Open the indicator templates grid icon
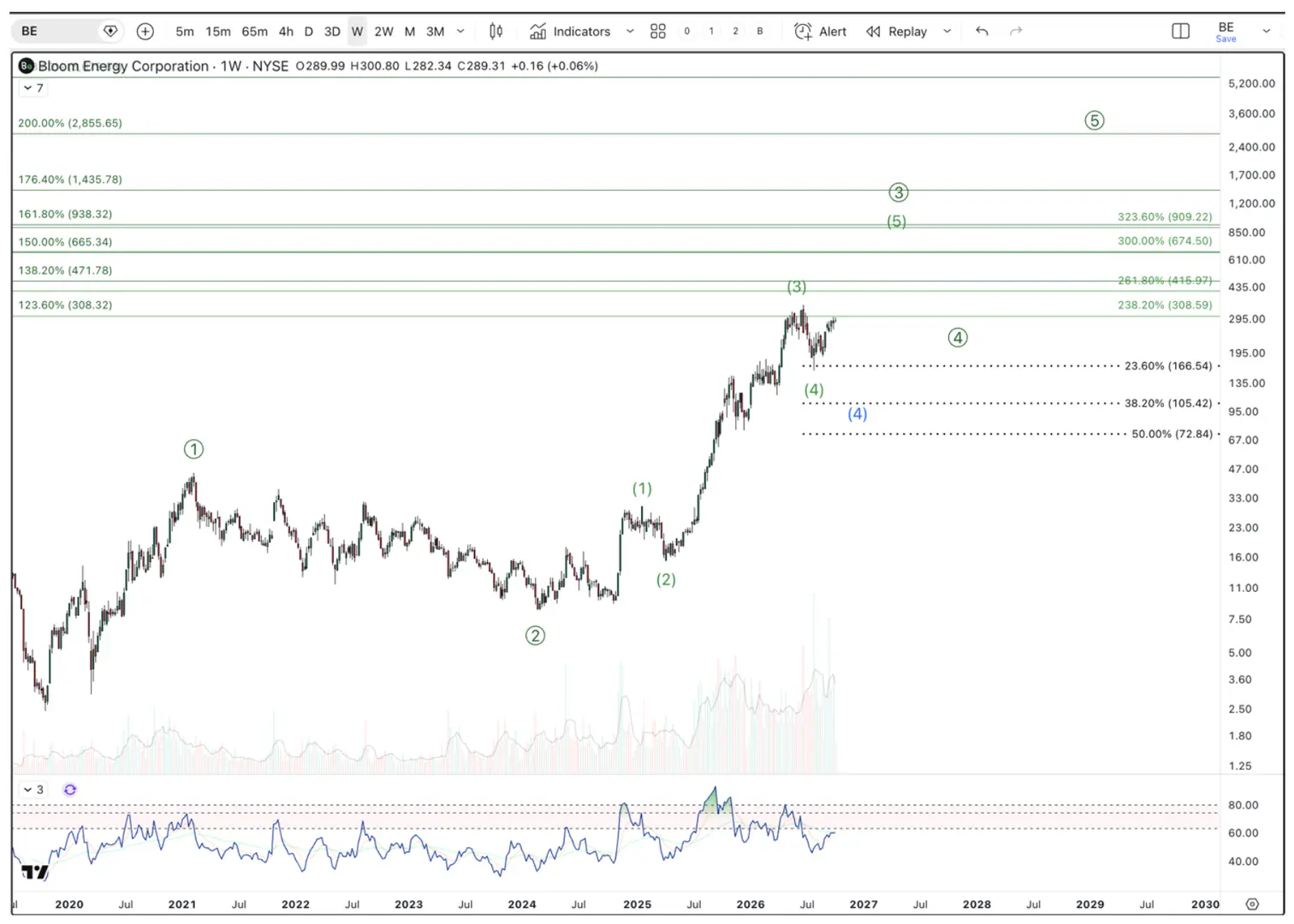1294x924 pixels. (x=657, y=32)
